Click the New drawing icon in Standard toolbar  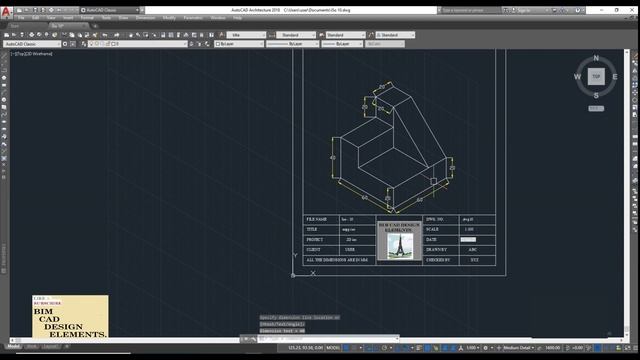(6, 35)
